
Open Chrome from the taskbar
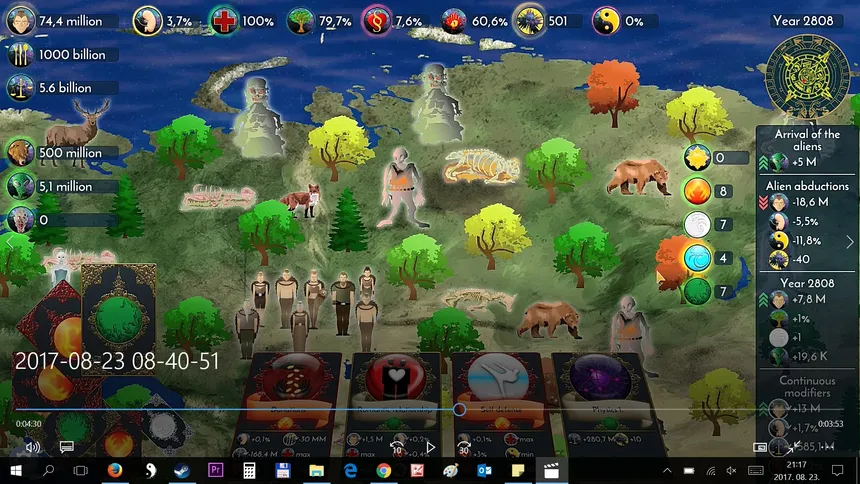click(383, 471)
